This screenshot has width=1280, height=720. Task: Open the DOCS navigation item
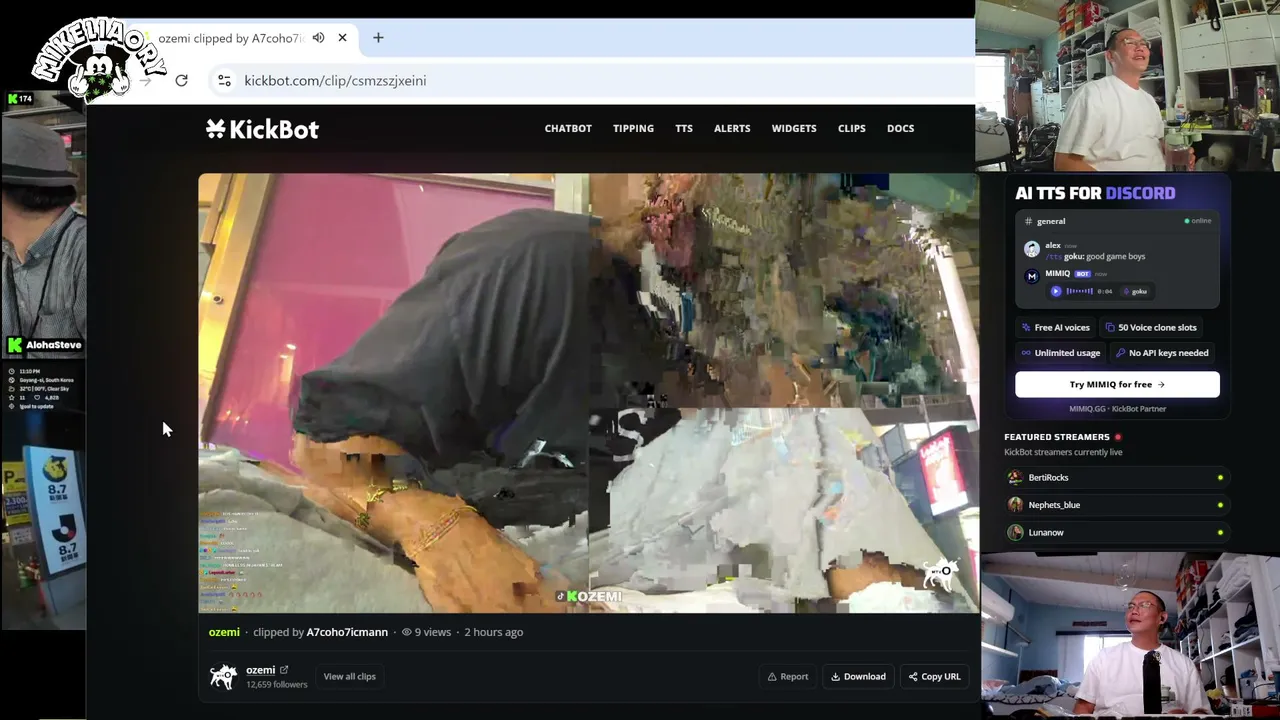[900, 128]
